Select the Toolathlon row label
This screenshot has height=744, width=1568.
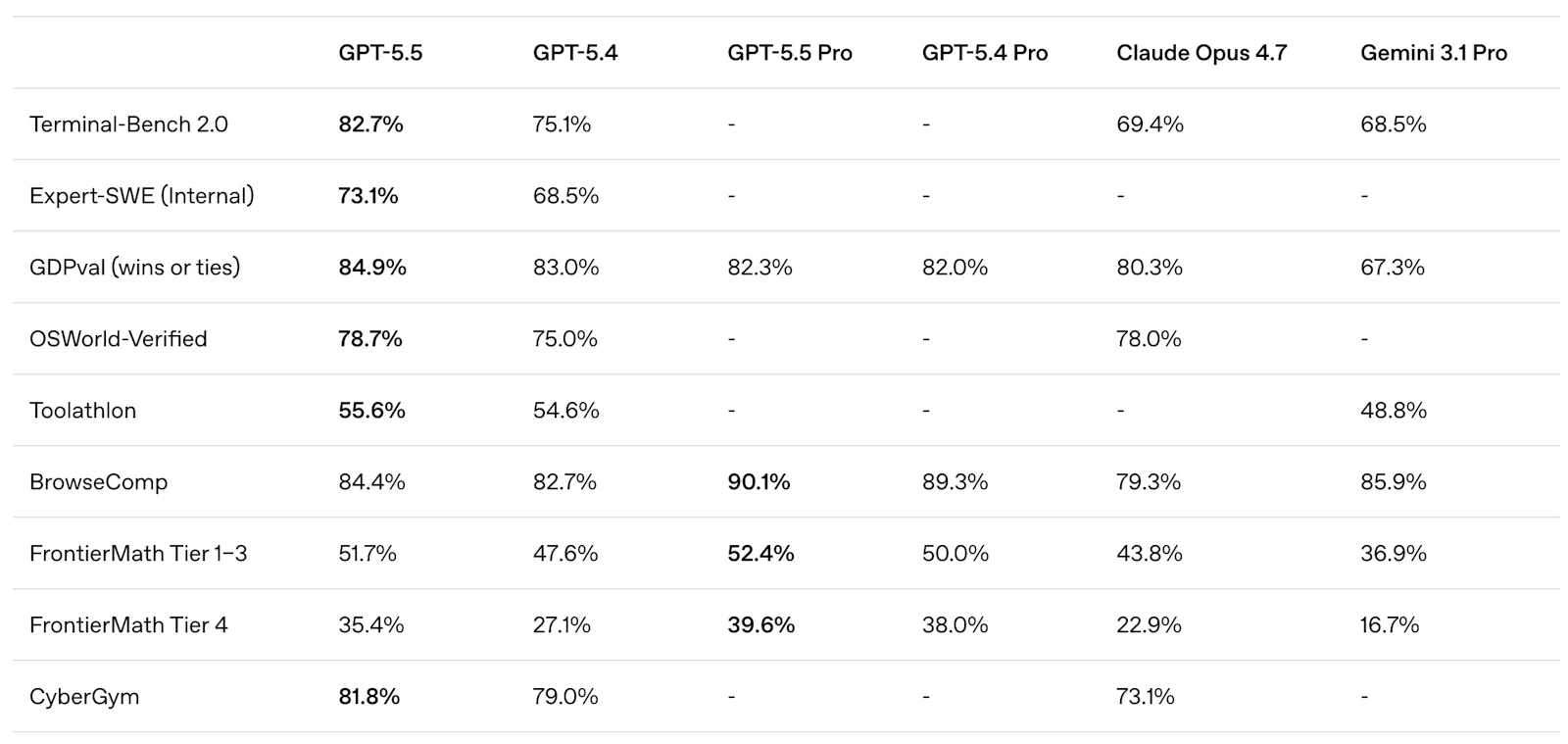pos(83,411)
